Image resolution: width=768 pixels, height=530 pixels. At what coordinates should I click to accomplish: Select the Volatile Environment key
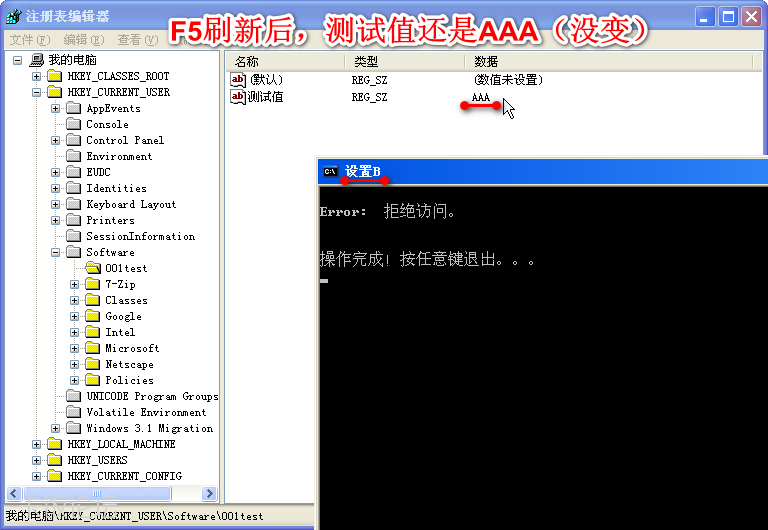click(146, 412)
